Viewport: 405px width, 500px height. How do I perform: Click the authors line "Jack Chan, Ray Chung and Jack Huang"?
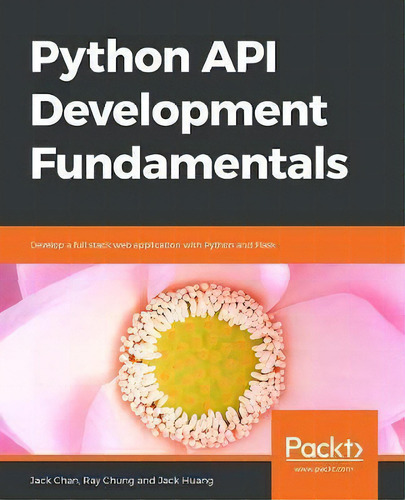click(x=122, y=481)
